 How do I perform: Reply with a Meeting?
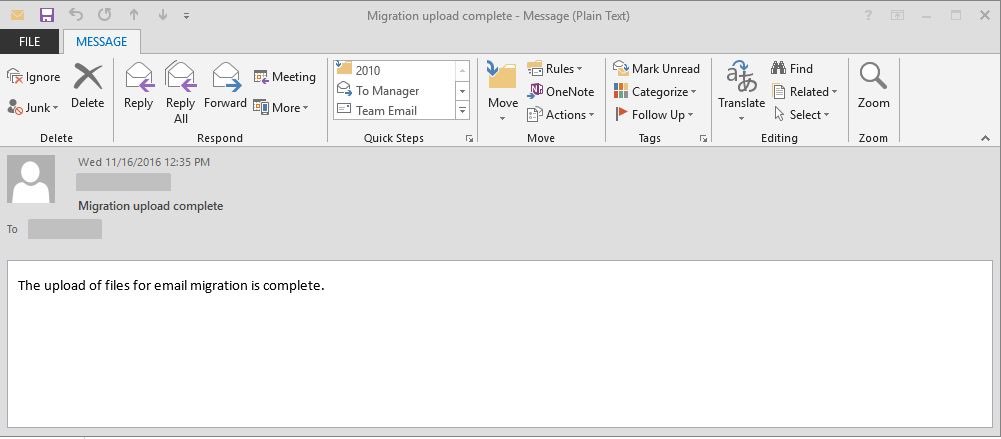285,77
